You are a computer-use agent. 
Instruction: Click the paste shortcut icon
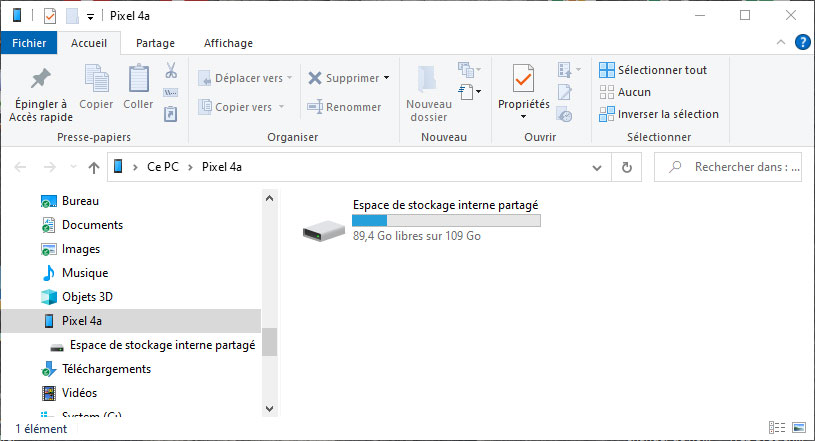point(170,113)
